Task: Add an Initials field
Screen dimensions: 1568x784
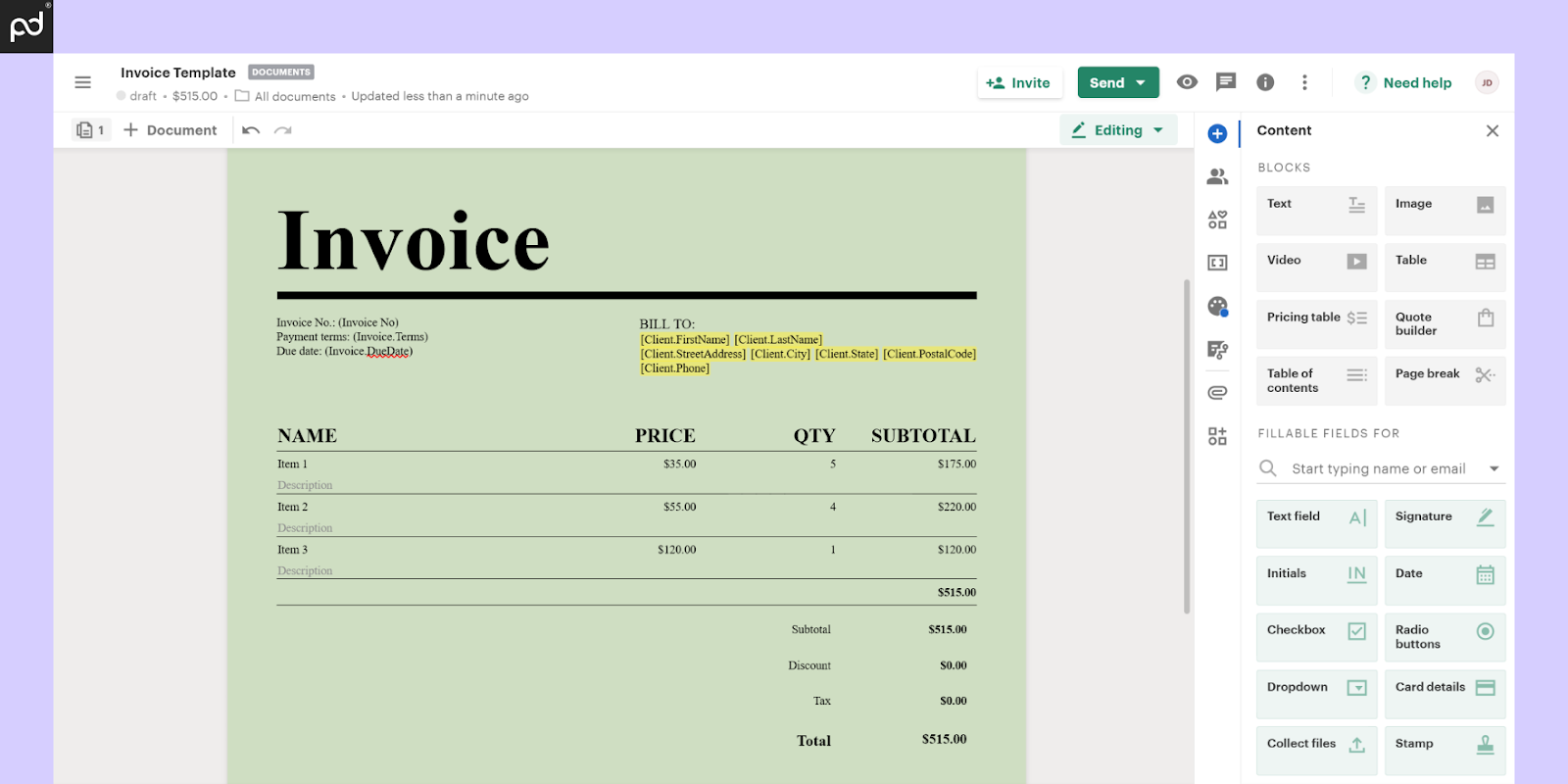Action: pyautogui.click(x=1316, y=580)
